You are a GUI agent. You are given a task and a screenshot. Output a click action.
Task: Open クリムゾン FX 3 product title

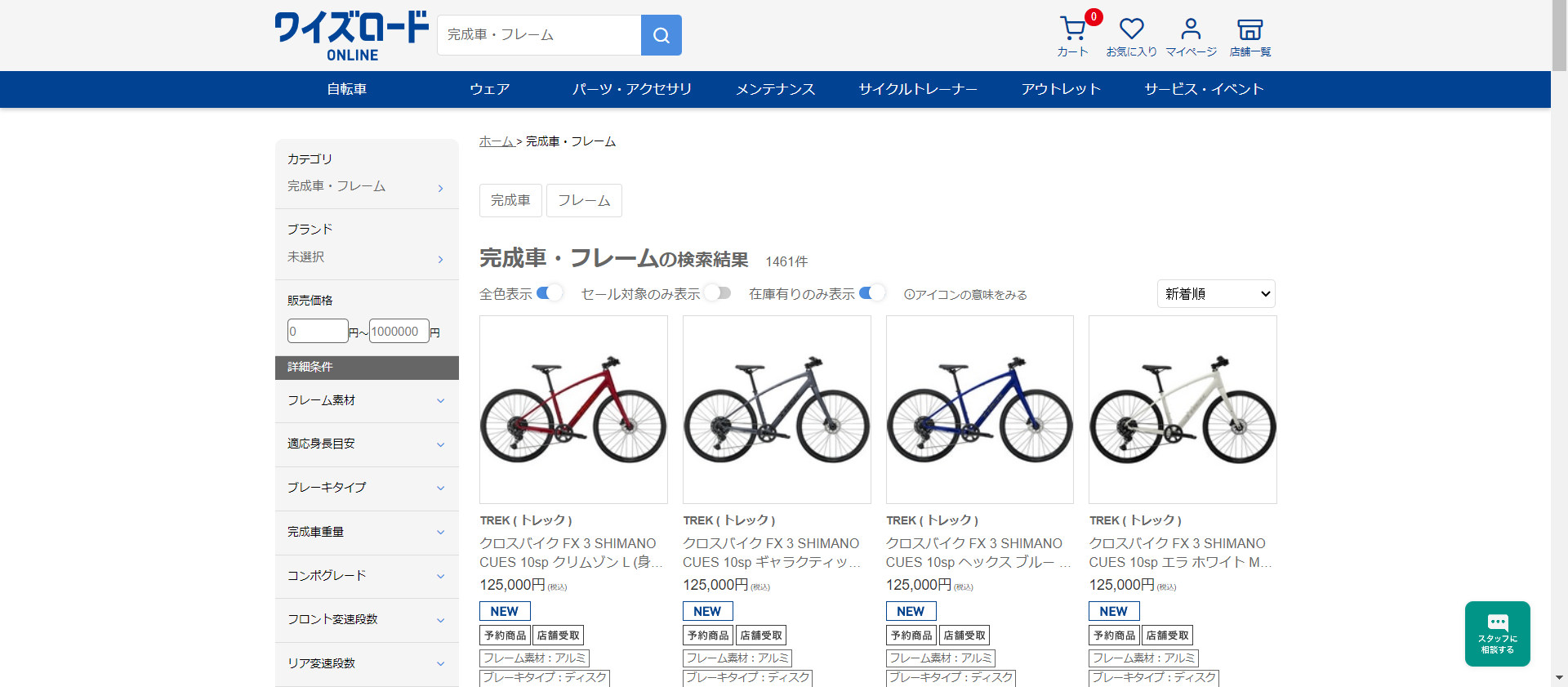click(x=572, y=553)
